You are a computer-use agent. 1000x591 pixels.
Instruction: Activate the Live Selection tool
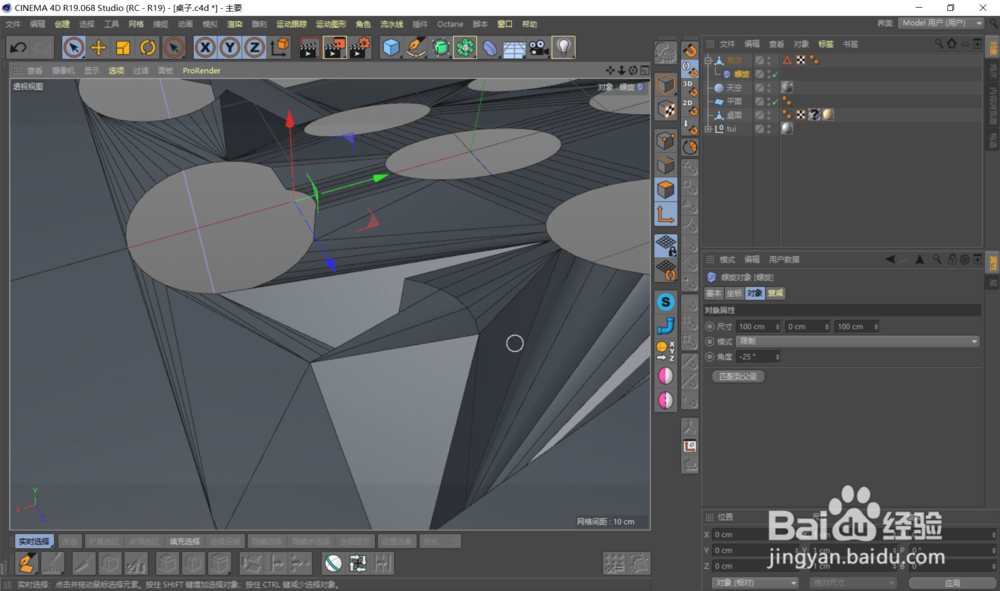pyautogui.click(x=74, y=47)
